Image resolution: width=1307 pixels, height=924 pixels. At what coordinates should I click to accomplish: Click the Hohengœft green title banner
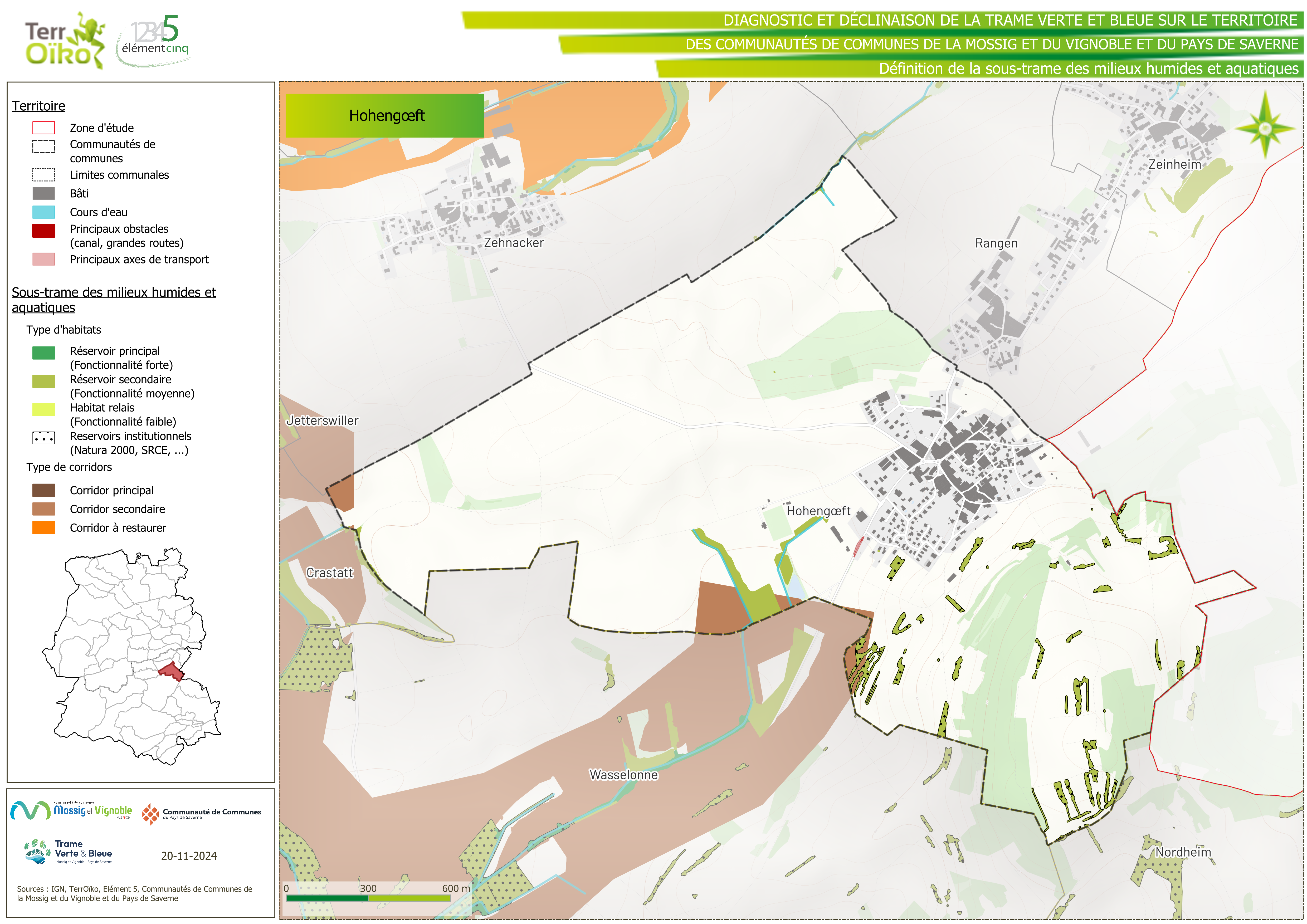click(385, 116)
